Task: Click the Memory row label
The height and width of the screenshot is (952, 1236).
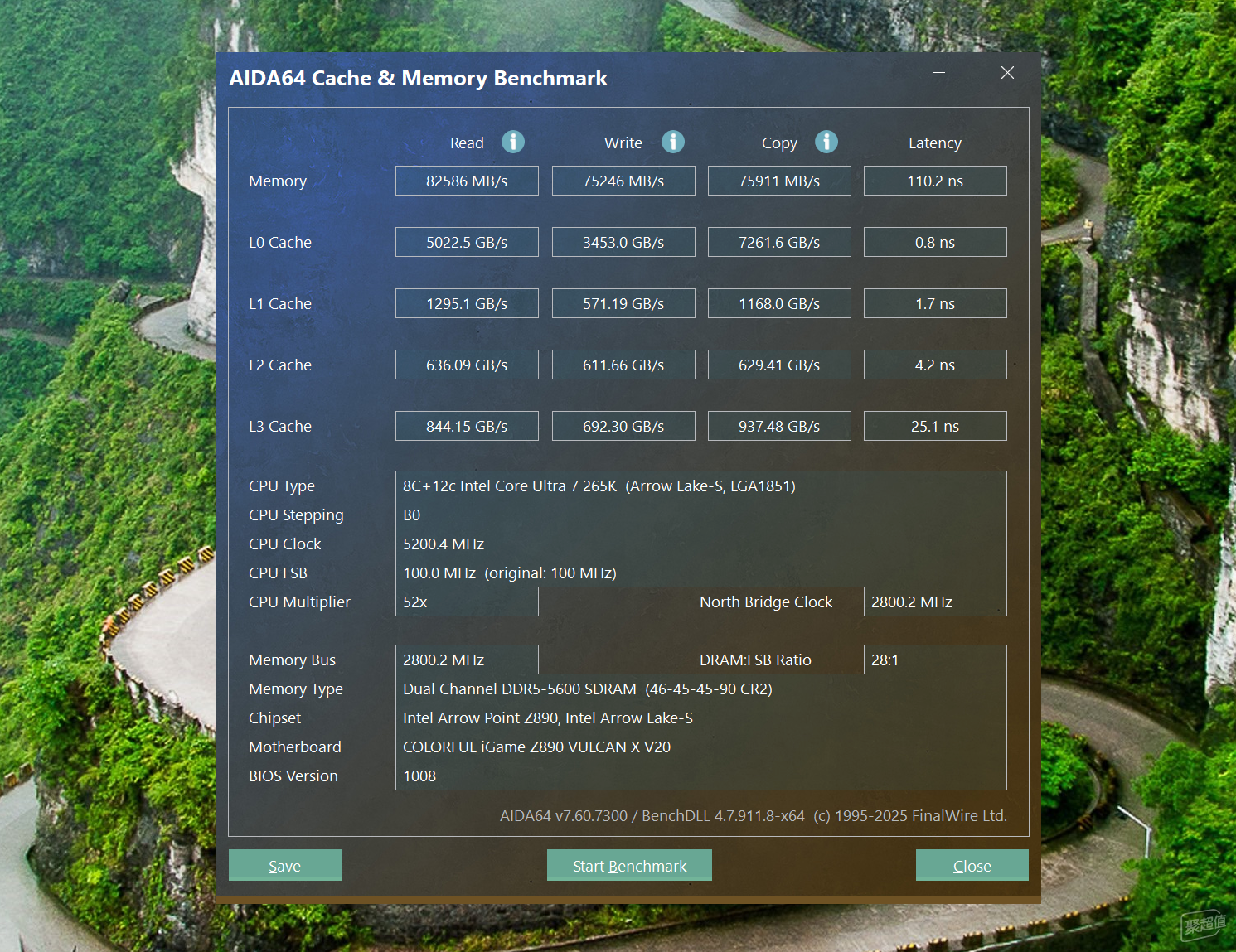Action: [x=278, y=181]
